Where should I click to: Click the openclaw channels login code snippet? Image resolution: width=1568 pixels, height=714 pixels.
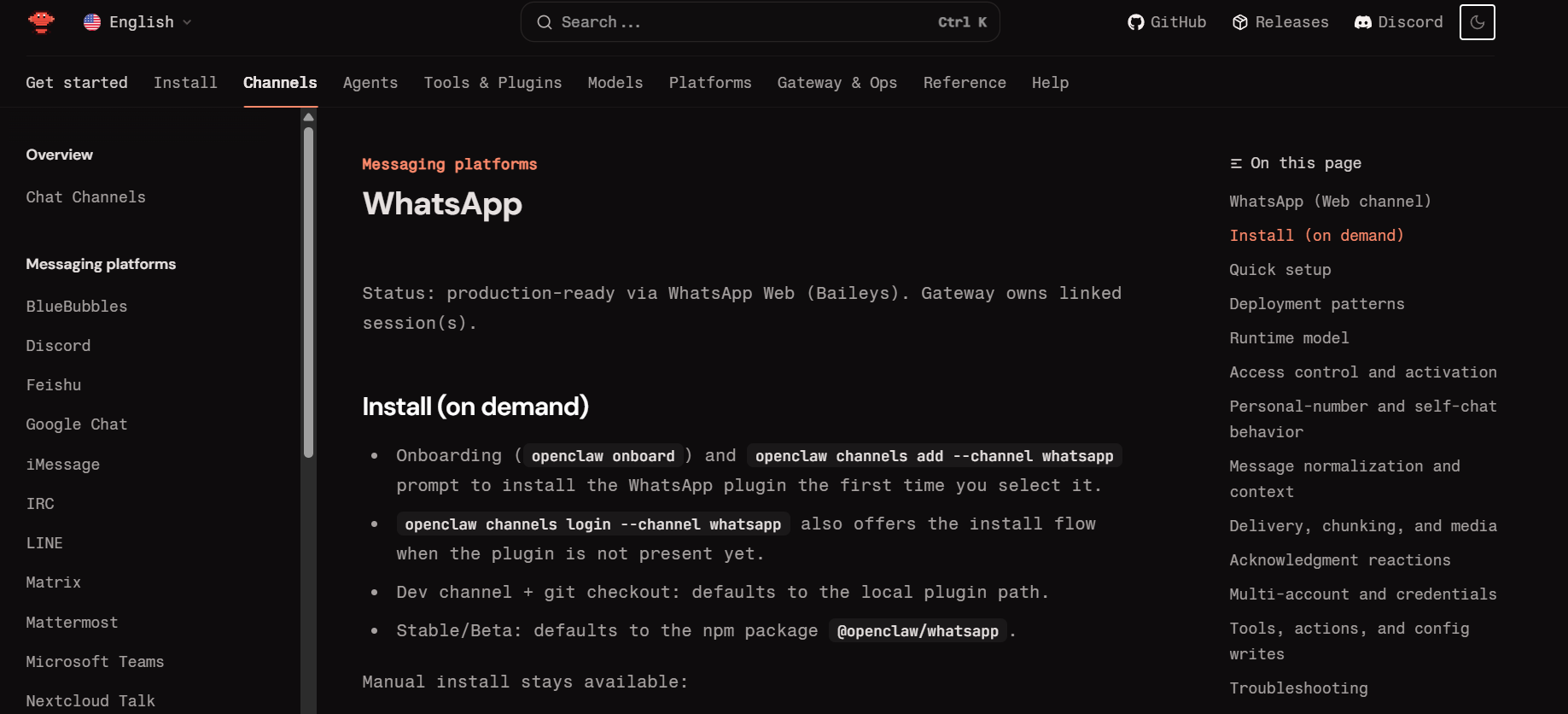pos(593,524)
